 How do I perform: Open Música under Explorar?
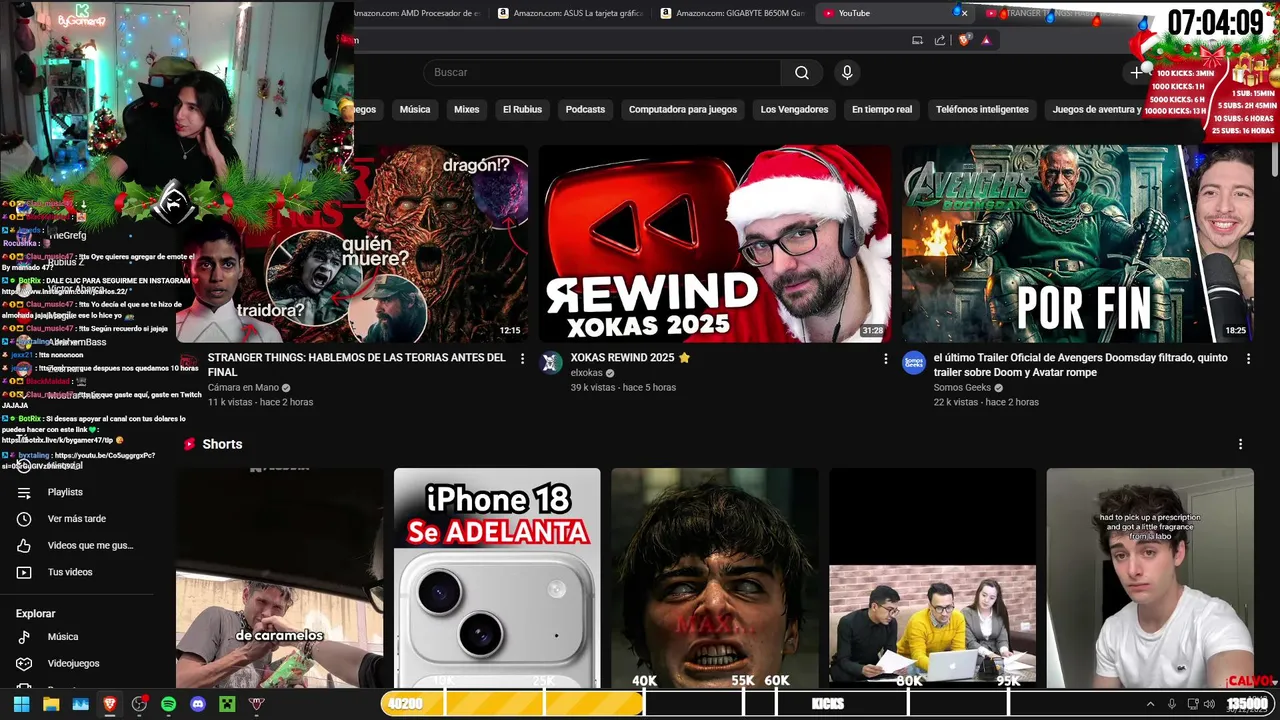(x=62, y=637)
